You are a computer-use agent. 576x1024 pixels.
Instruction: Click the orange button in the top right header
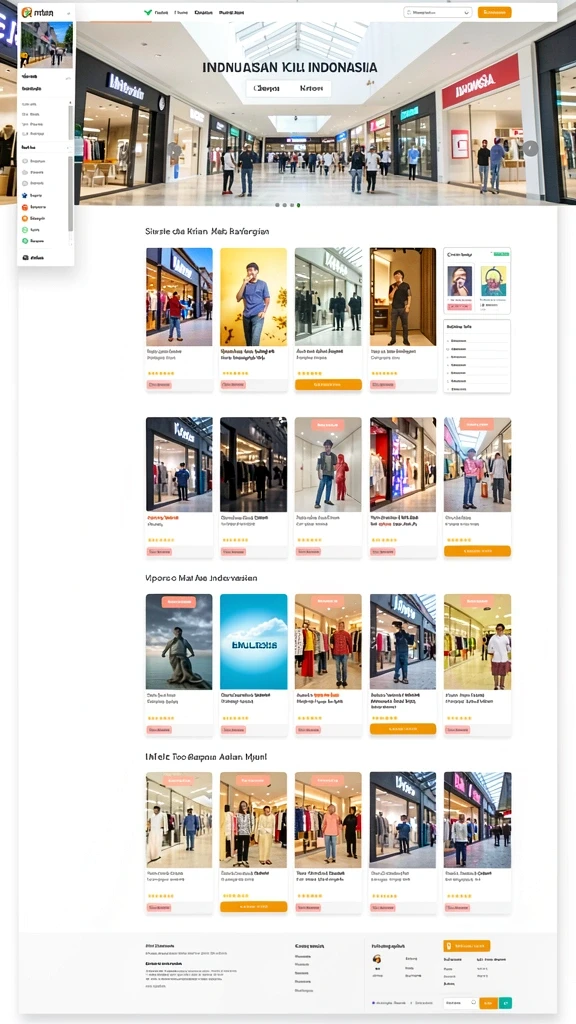494,12
